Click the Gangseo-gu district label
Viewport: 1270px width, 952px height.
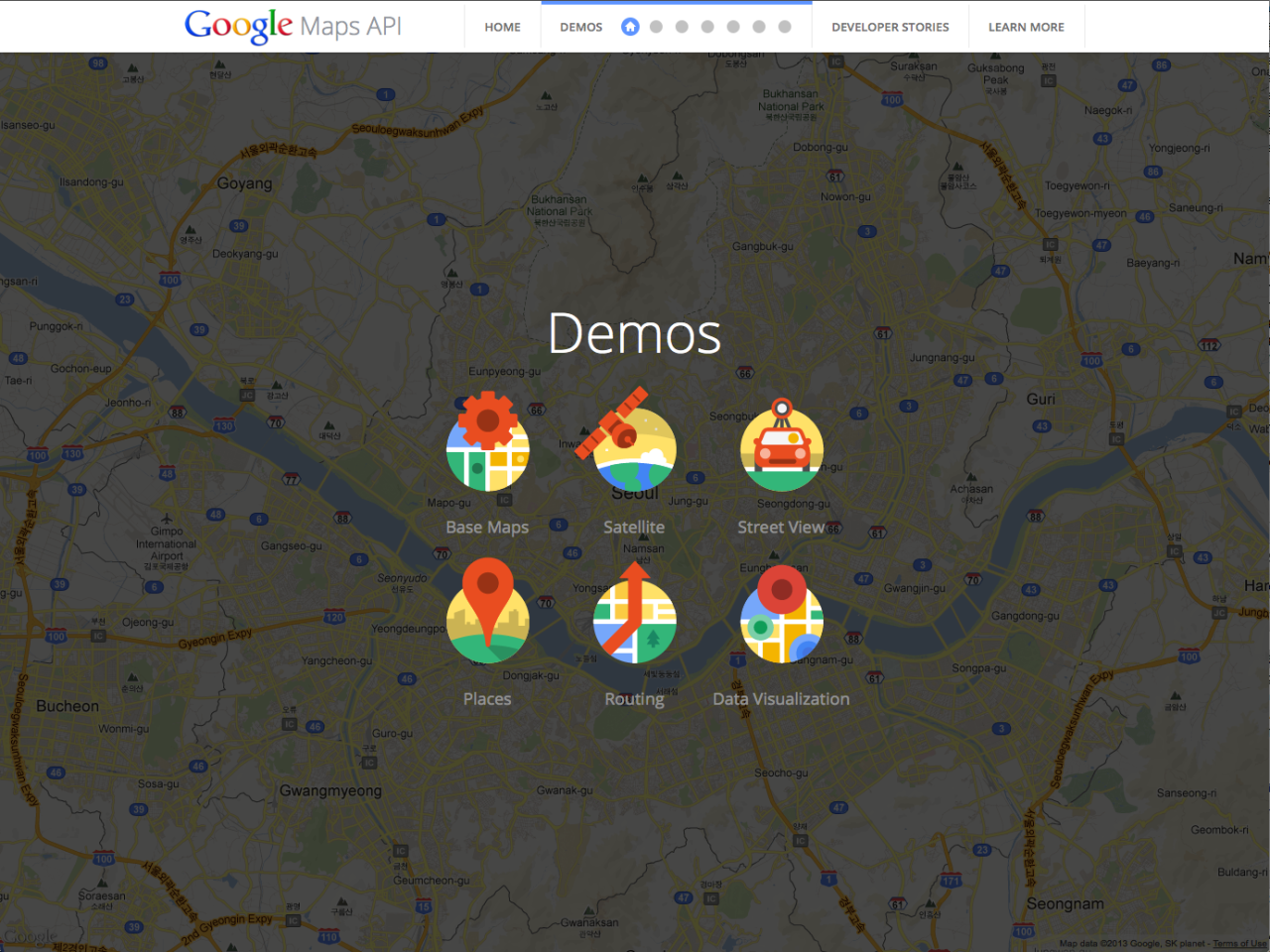(292, 546)
